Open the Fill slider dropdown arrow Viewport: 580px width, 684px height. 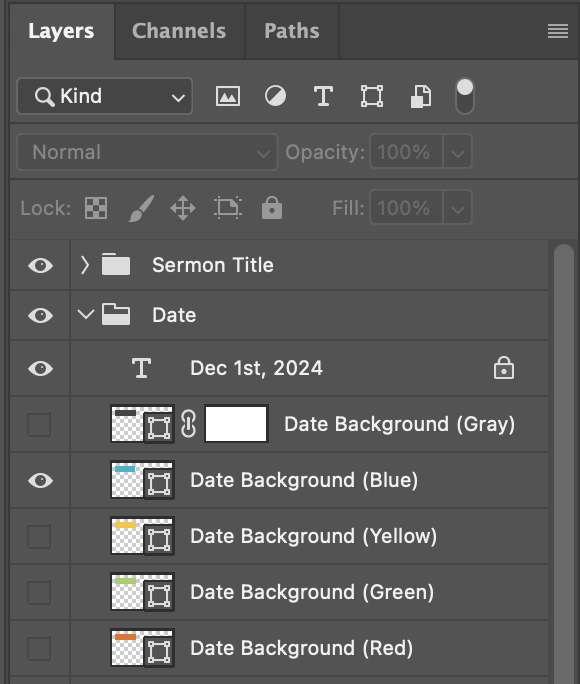point(457,208)
